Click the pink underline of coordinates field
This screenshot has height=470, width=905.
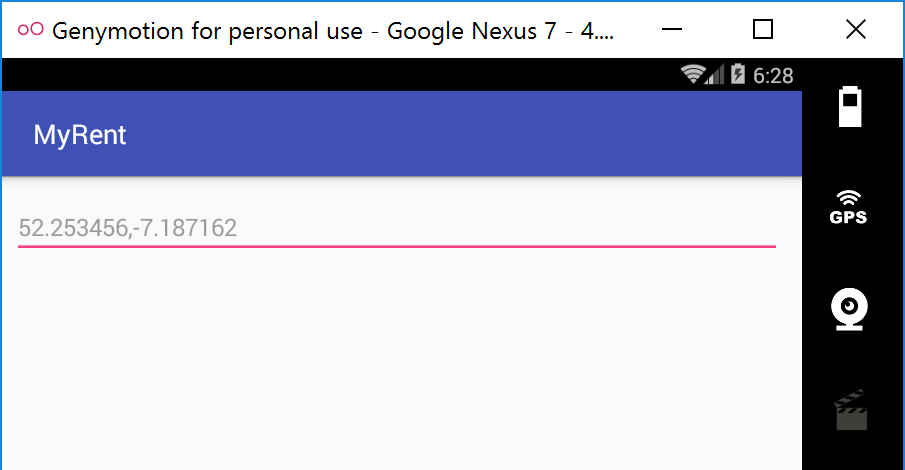(396, 246)
